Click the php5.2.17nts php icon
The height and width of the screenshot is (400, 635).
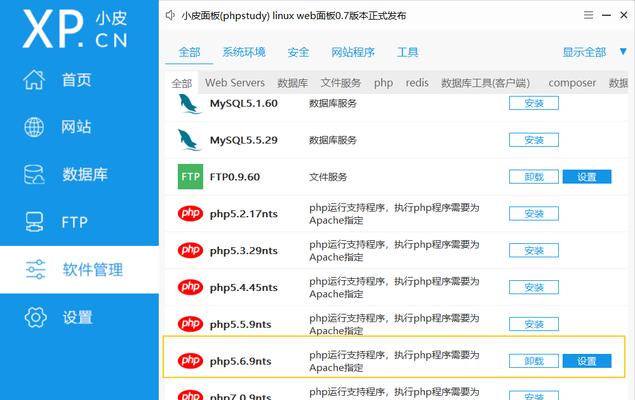tap(190, 213)
